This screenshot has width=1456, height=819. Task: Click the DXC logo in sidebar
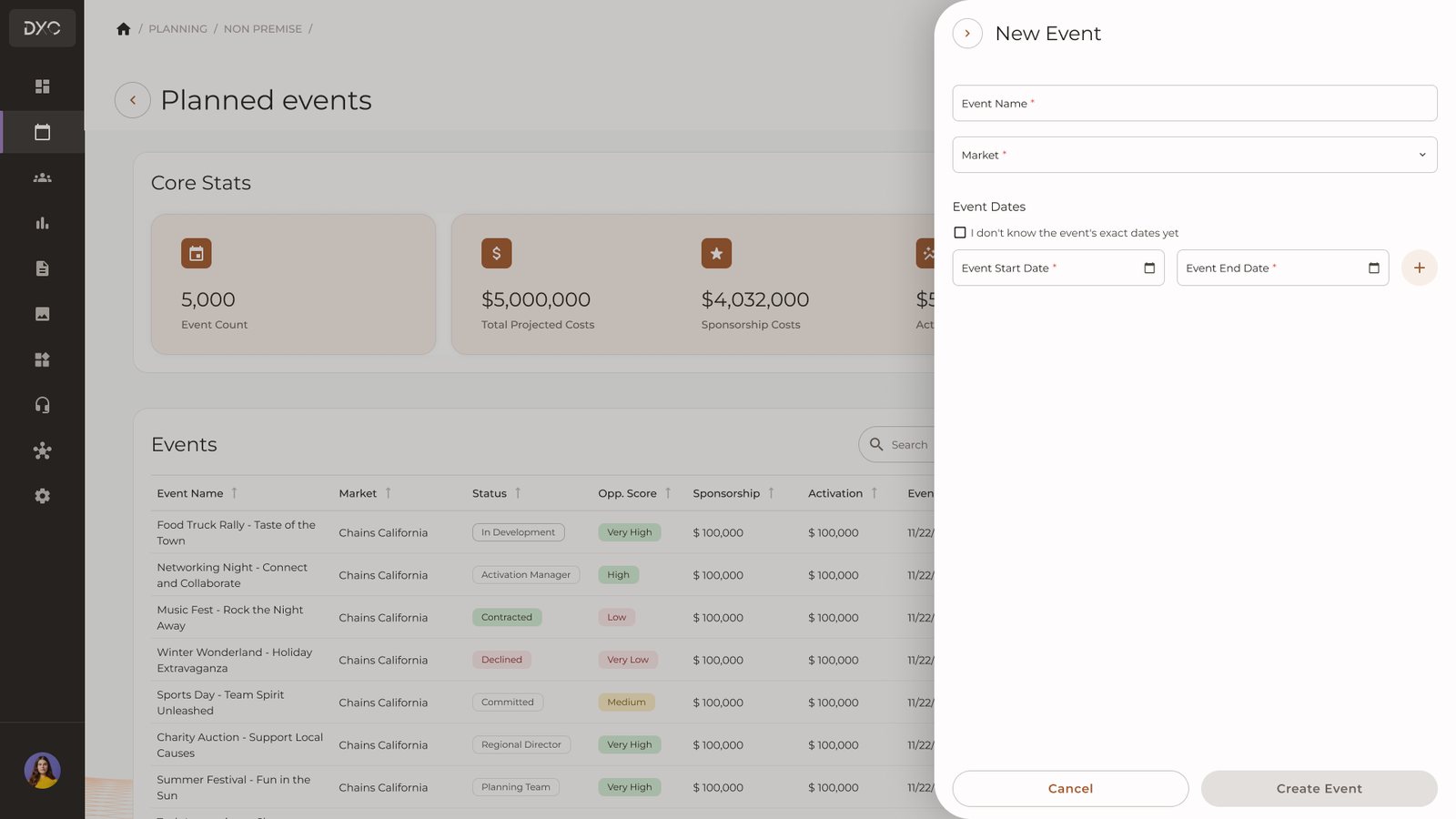pyautogui.click(x=42, y=28)
